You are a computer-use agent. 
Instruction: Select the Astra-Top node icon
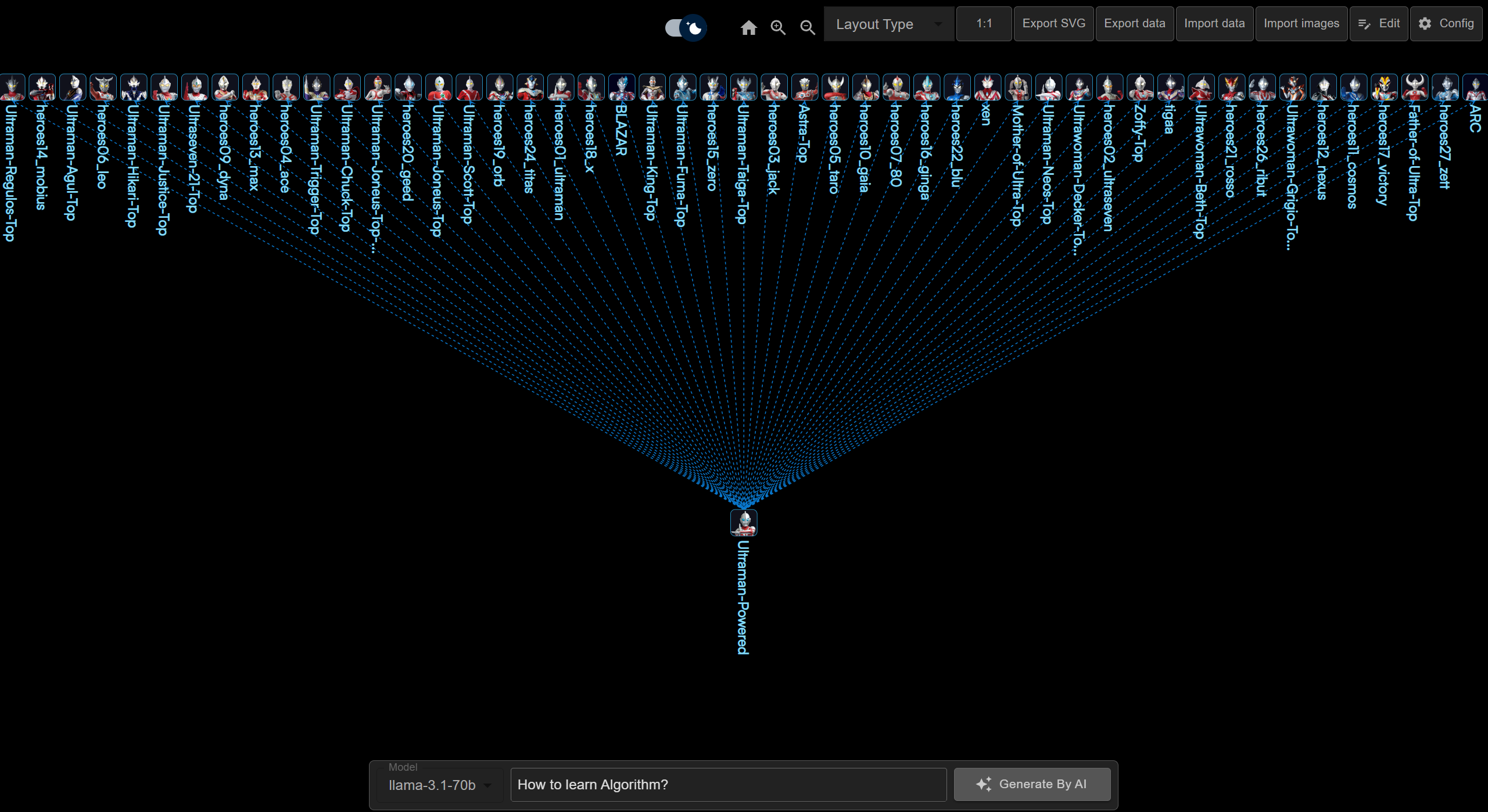pyautogui.click(x=805, y=87)
